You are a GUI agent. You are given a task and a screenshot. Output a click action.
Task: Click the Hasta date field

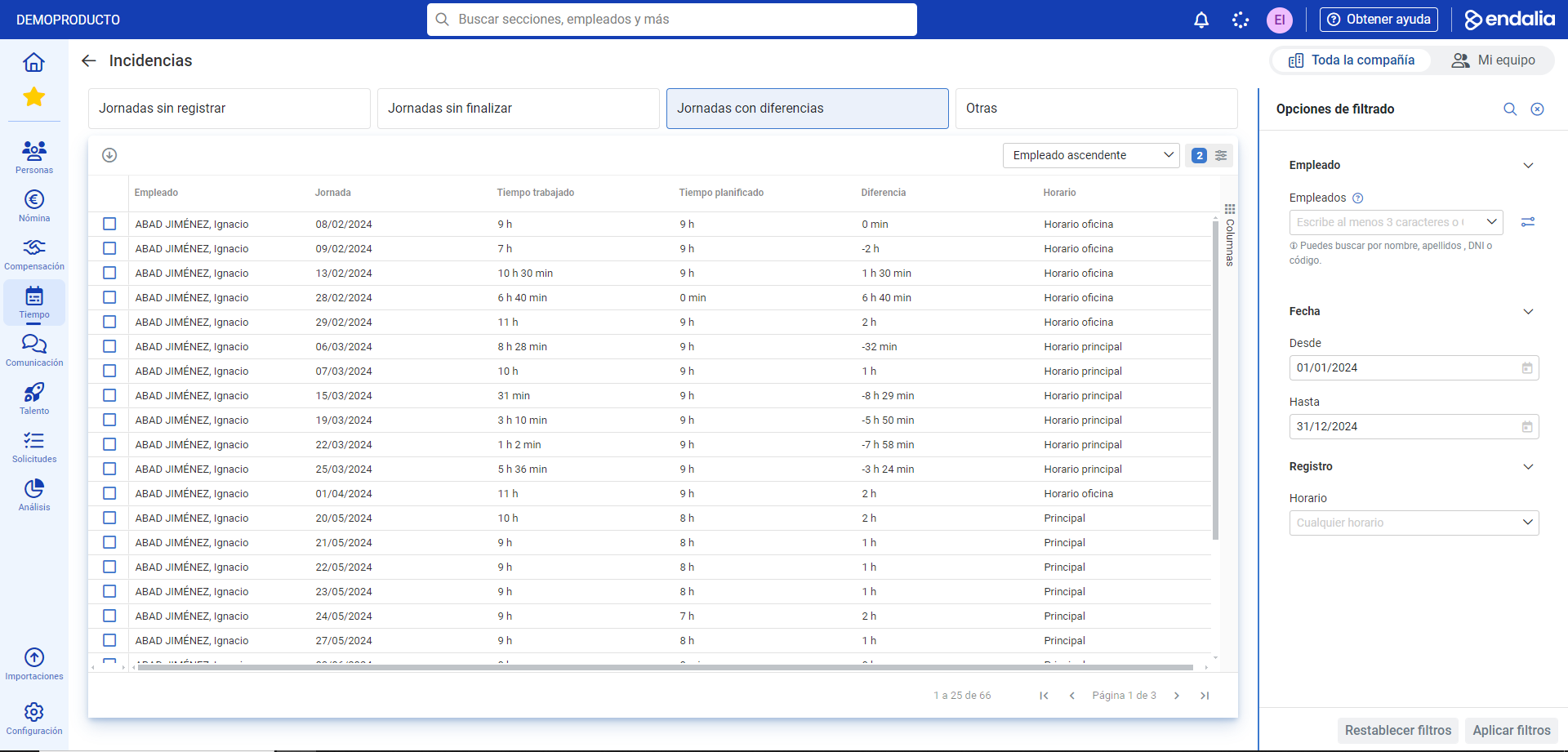click(1414, 427)
